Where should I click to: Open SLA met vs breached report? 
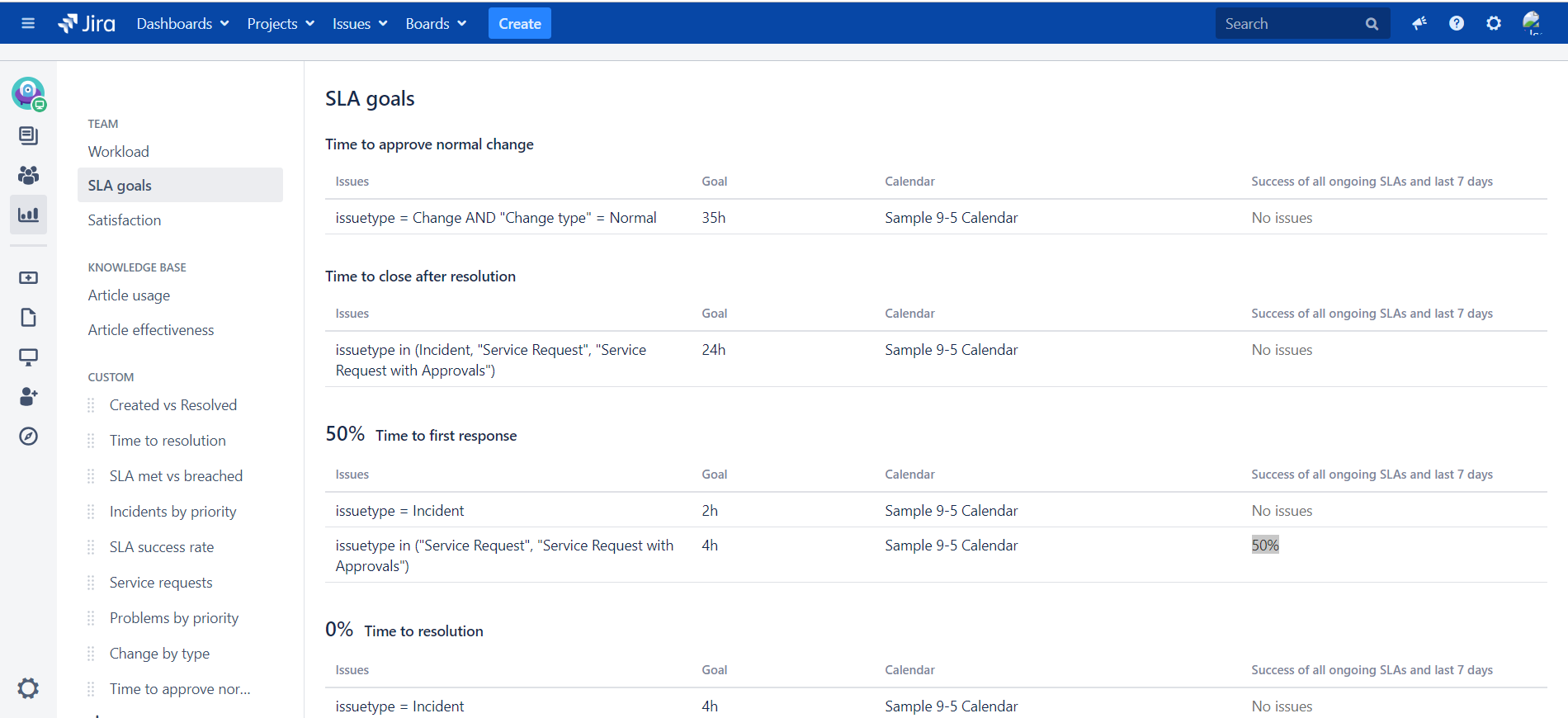click(x=176, y=476)
